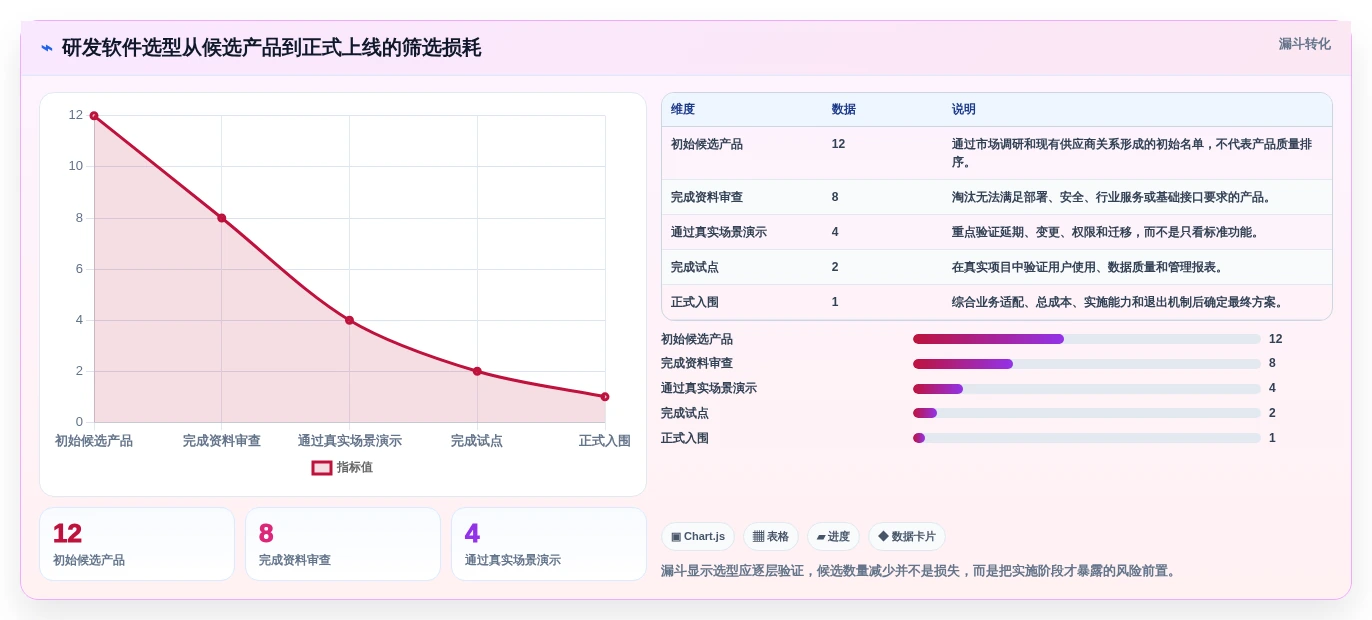Click the x-axis label 完成试点 on the chart
The width and height of the screenshot is (1372, 620).
477,441
